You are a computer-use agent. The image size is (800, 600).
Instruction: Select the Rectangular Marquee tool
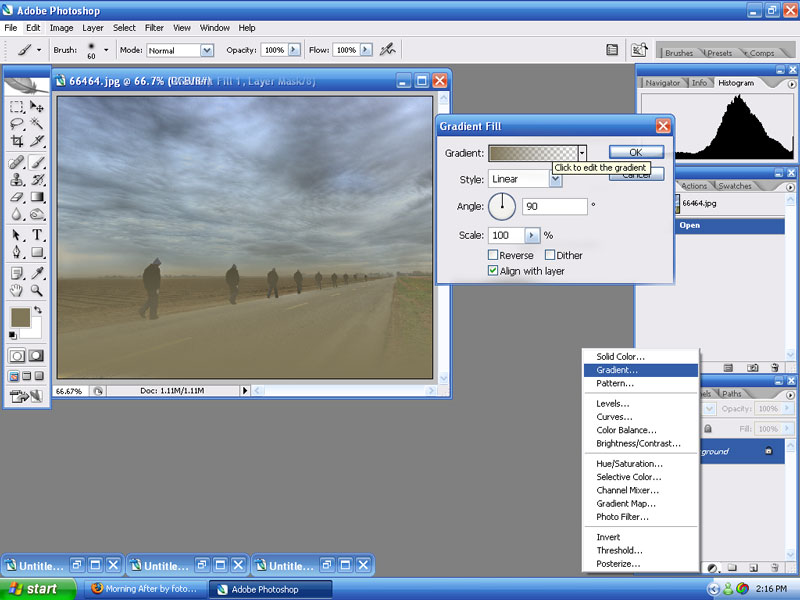pos(17,106)
